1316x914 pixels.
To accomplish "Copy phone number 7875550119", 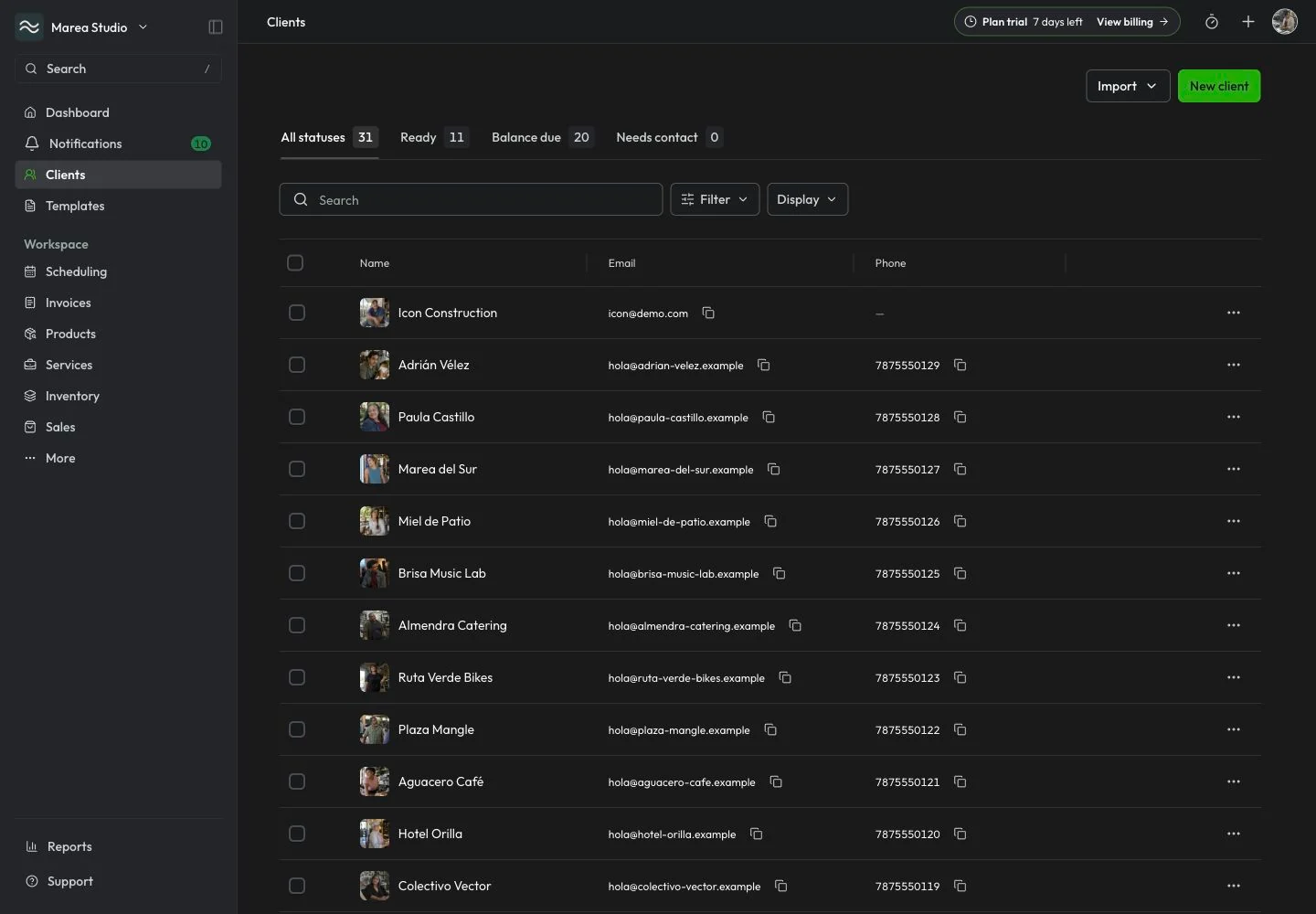I will pyautogui.click(x=960, y=886).
